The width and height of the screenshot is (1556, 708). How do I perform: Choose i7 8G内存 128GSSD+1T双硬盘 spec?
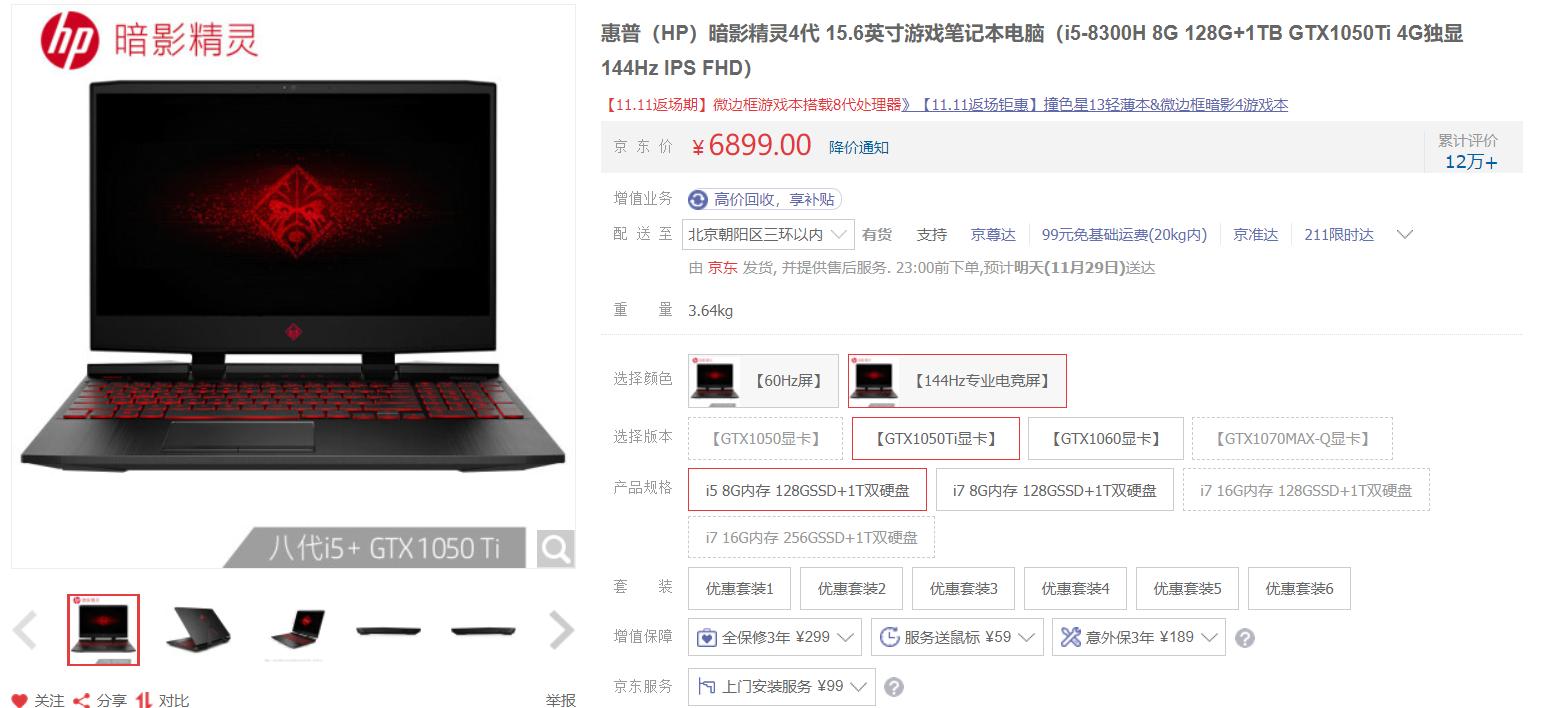1054,490
